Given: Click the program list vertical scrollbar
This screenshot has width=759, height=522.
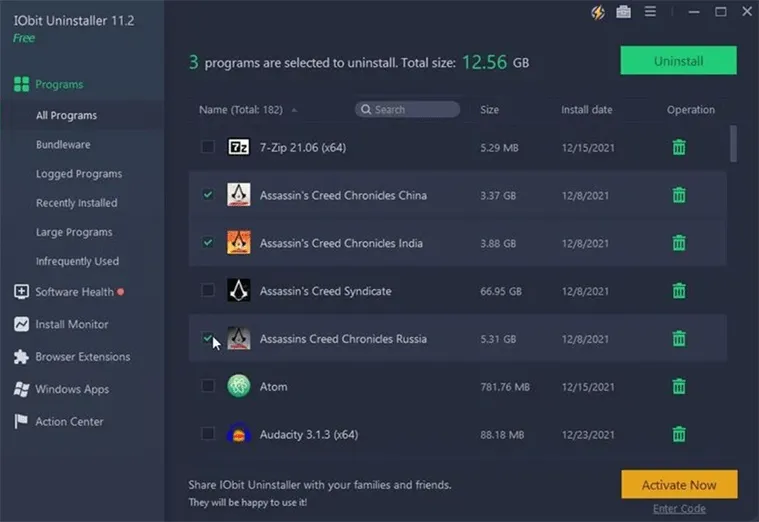Looking at the screenshot, I should [x=733, y=144].
